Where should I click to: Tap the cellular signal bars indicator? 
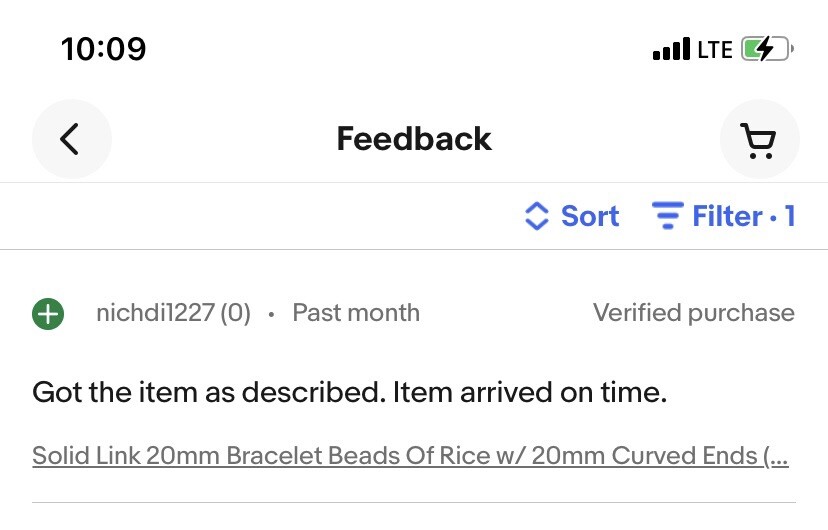point(671,49)
